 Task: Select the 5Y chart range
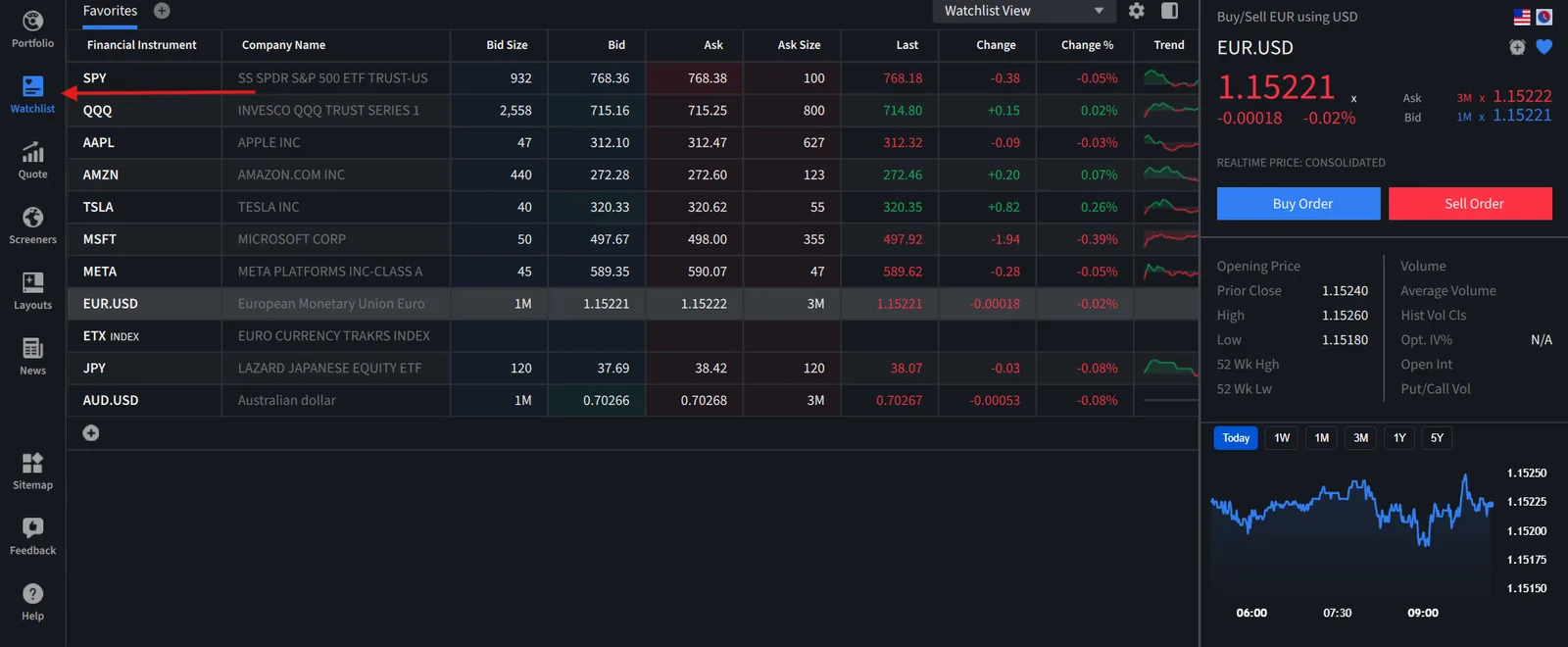coord(1437,438)
